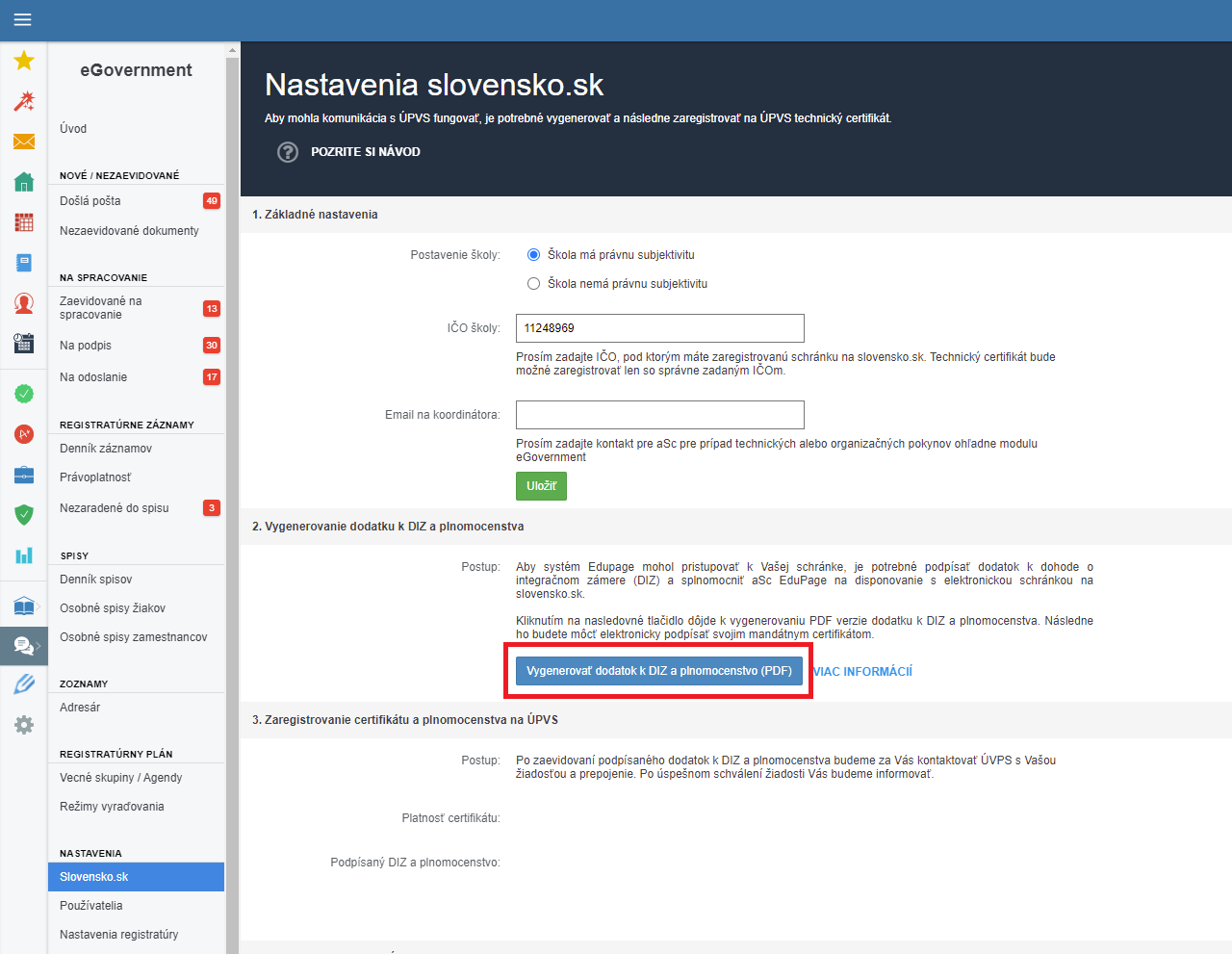This screenshot has width=1232, height=954.
Task: Click the green Uložiť button
Action: [x=541, y=486]
